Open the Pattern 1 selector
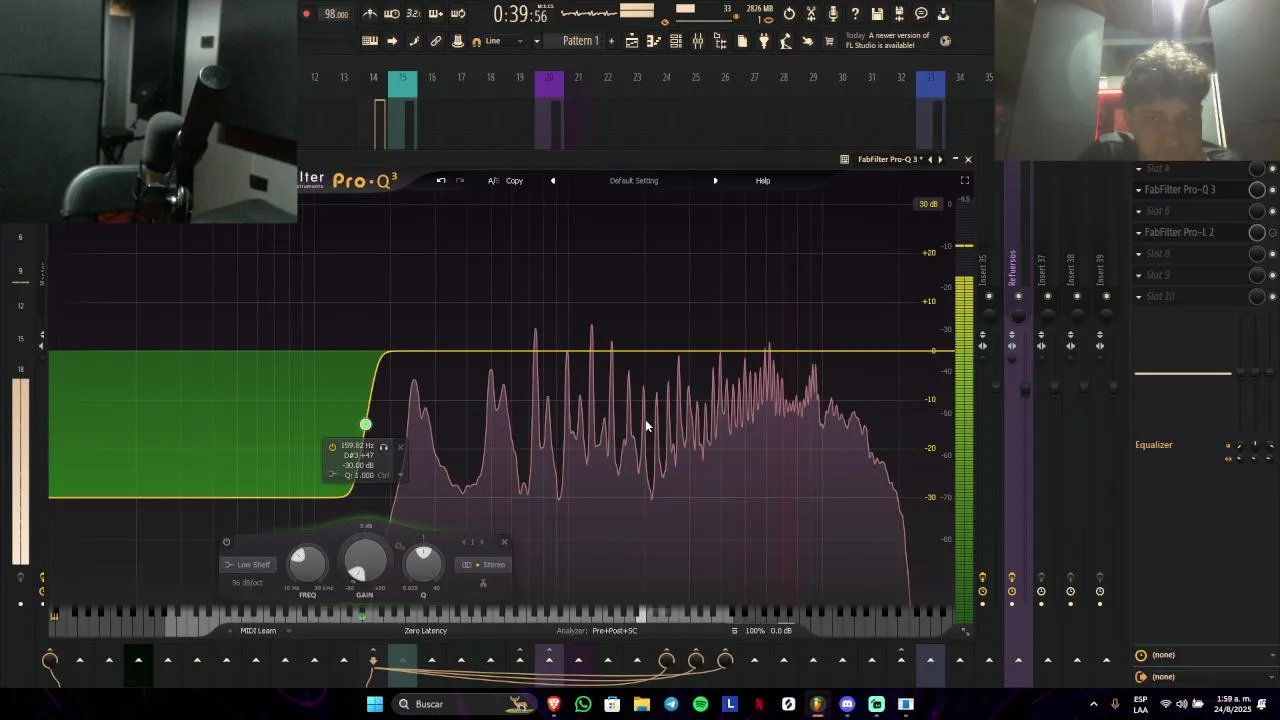1280x720 pixels. click(581, 41)
